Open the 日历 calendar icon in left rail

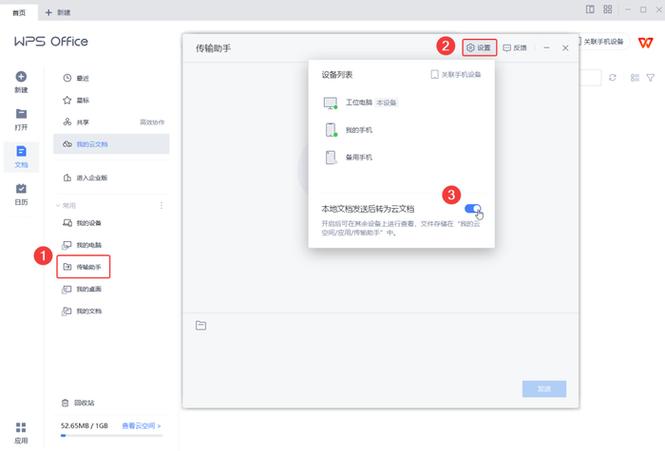click(21, 189)
